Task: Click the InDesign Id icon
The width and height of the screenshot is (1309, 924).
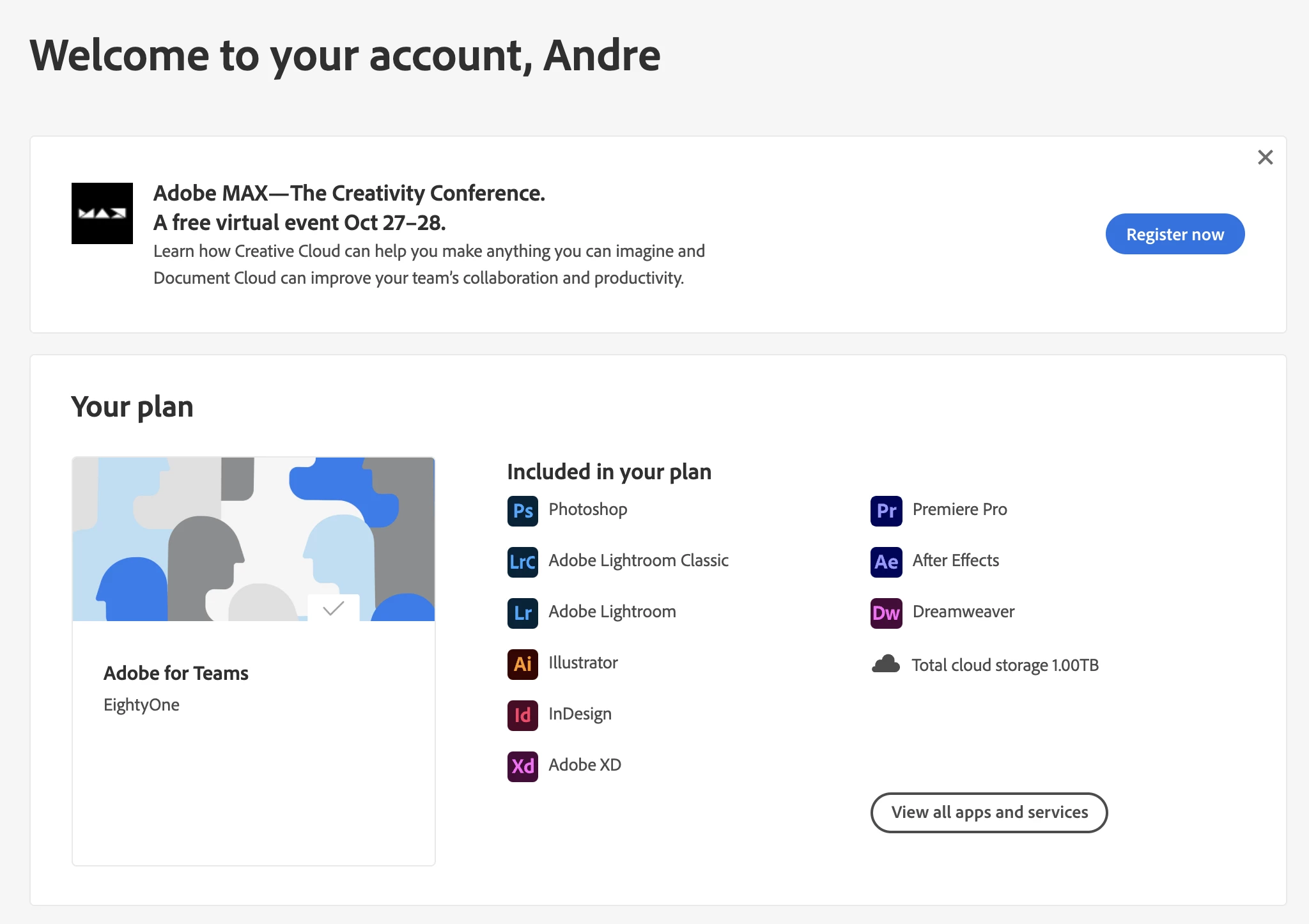Action: click(x=522, y=715)
